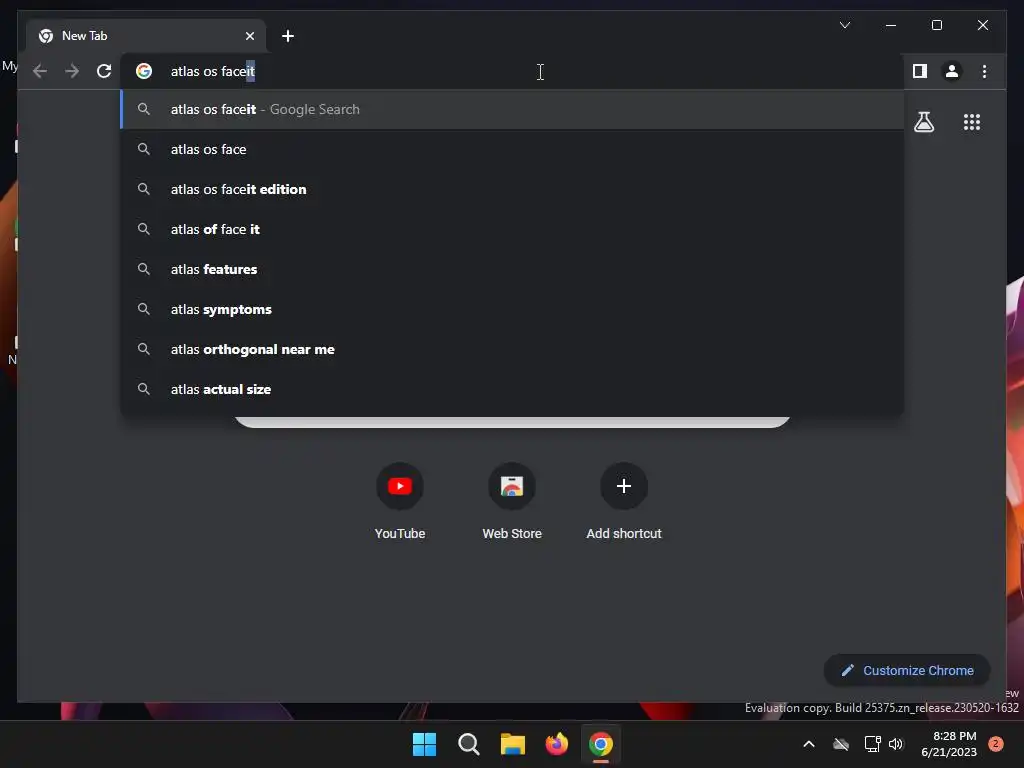Close the New Tab tab
The image size is (1024, 768).
point(249,36)
